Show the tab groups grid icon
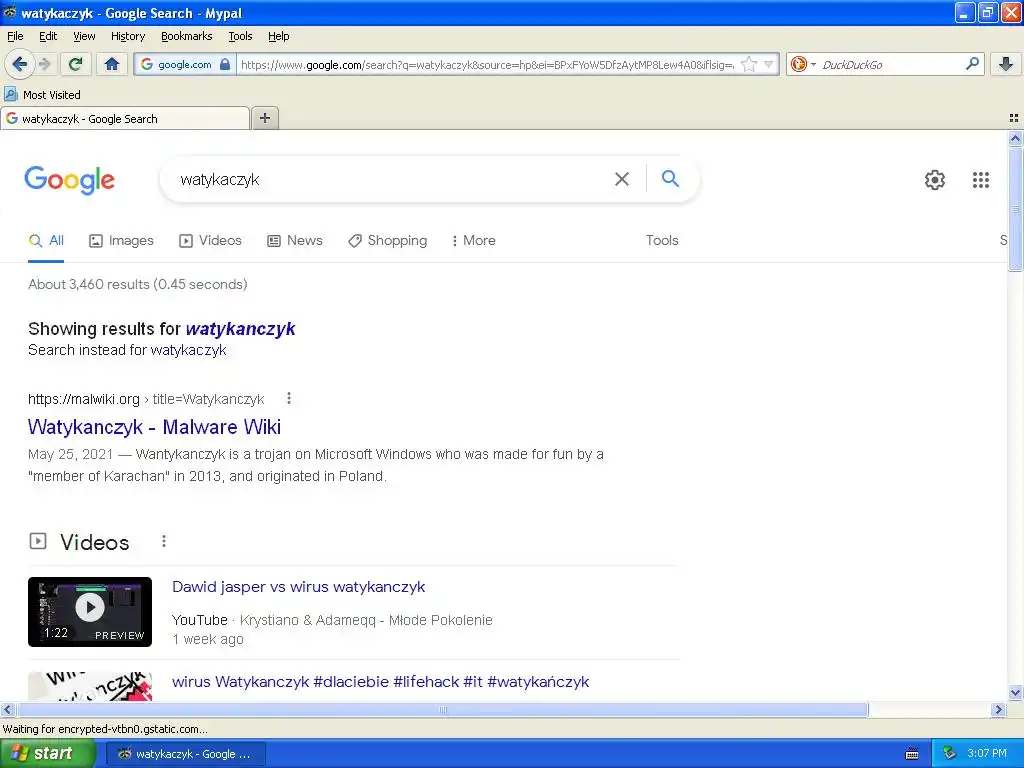This screenshot has height=768, width=1024. [x=1014, y=118]
